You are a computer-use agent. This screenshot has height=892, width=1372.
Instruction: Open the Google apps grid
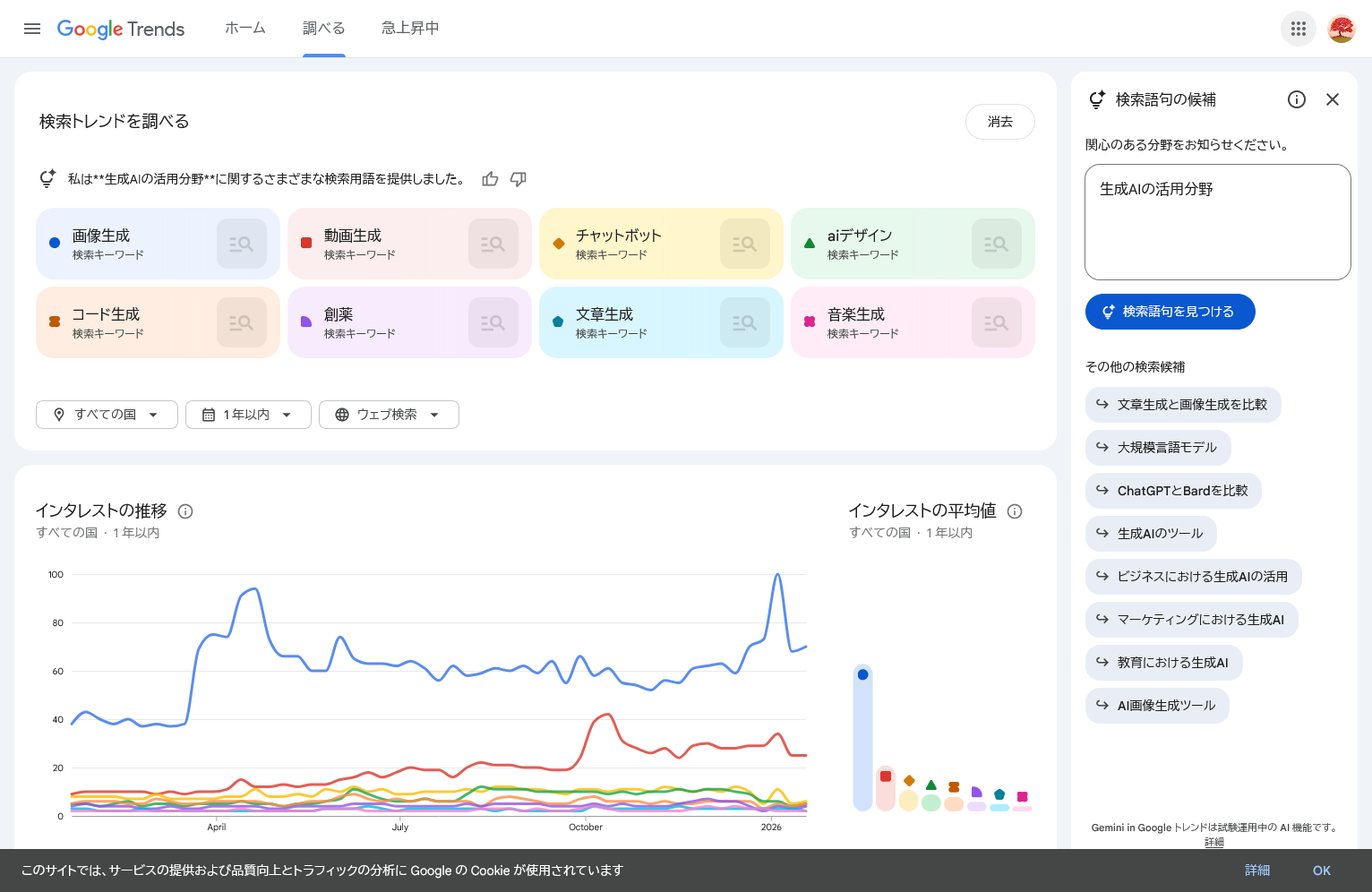coord(1298,29)
